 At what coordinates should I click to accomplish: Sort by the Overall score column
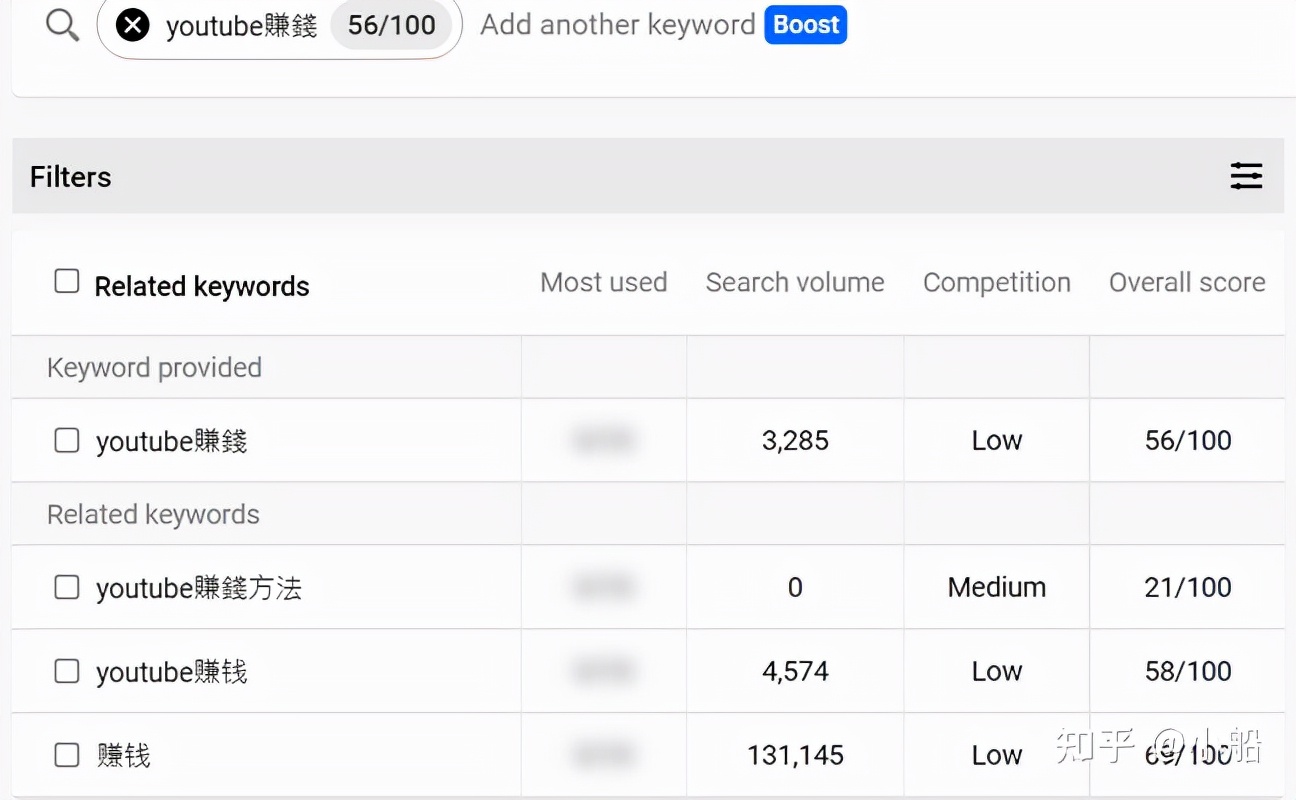click(1186, 282)
